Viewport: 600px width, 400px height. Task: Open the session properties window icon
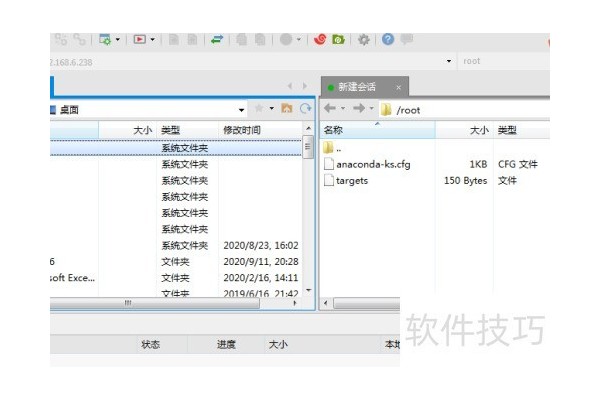point(105,39)
